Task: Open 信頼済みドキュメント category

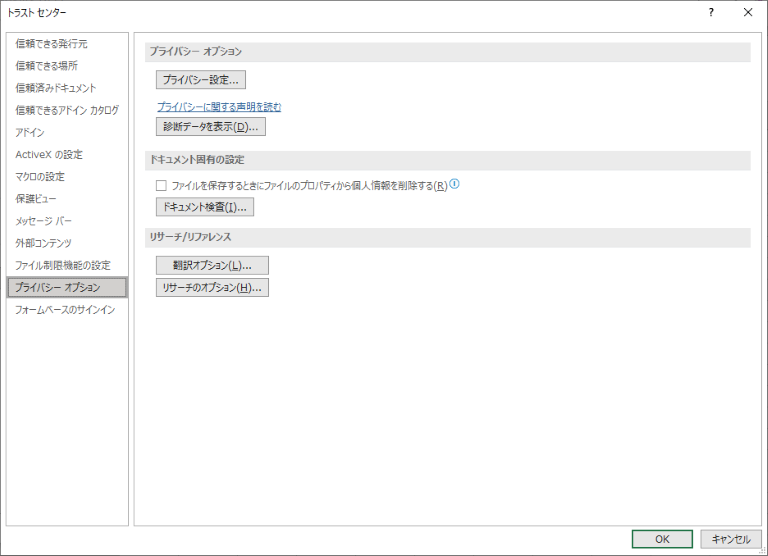Action: 56,88
